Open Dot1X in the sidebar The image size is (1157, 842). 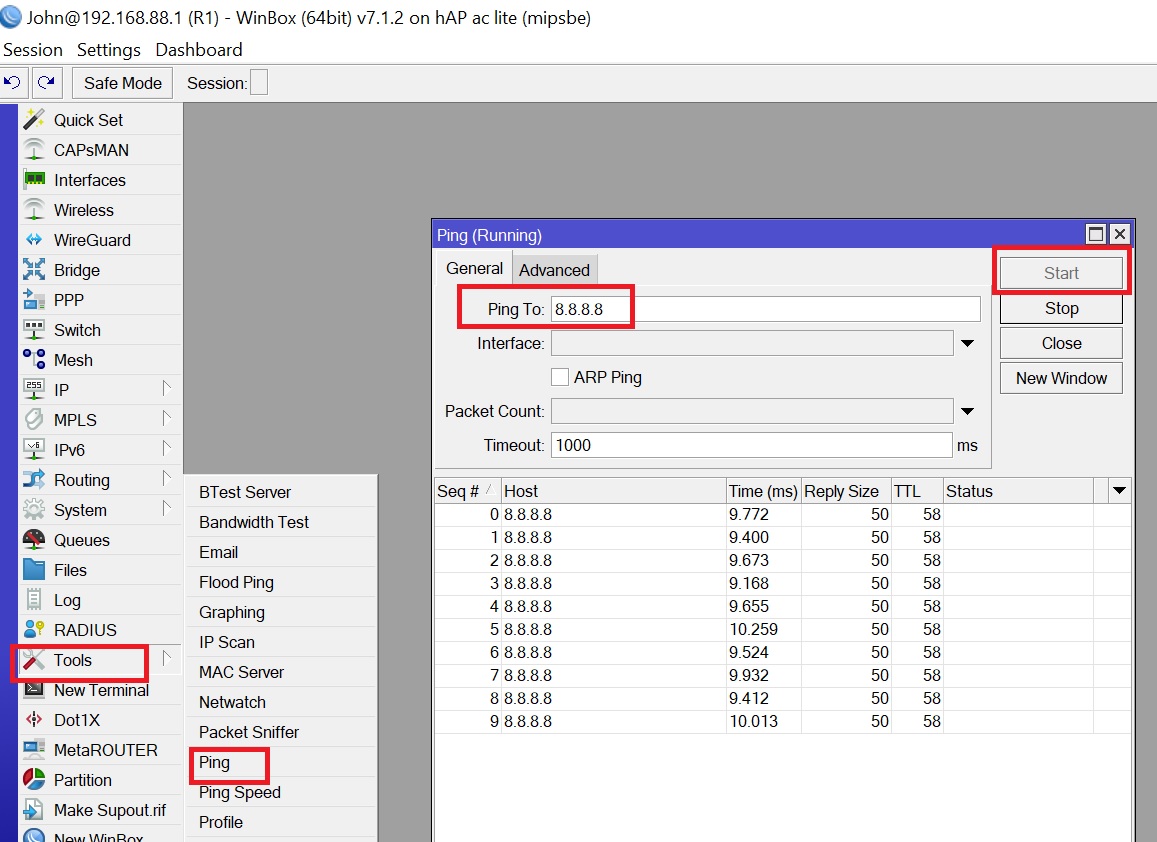[100, 720]
